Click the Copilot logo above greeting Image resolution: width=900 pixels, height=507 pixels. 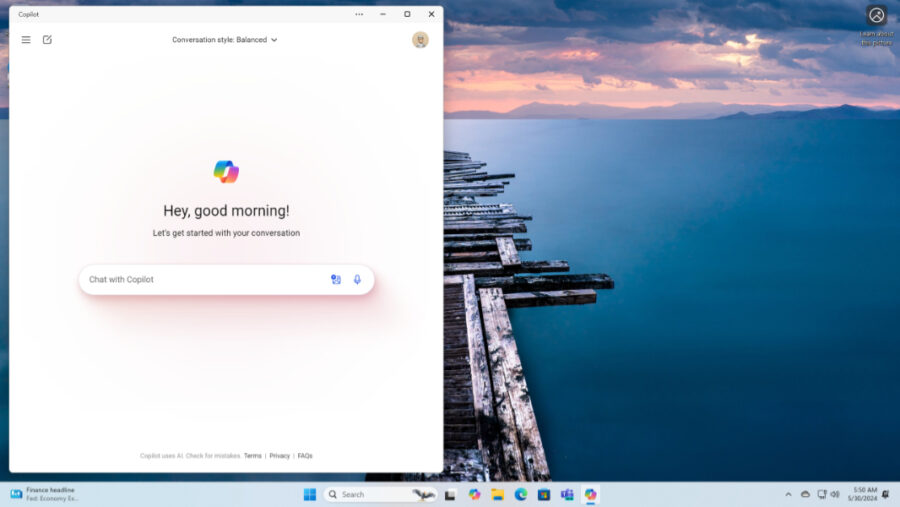click(226, 172)
